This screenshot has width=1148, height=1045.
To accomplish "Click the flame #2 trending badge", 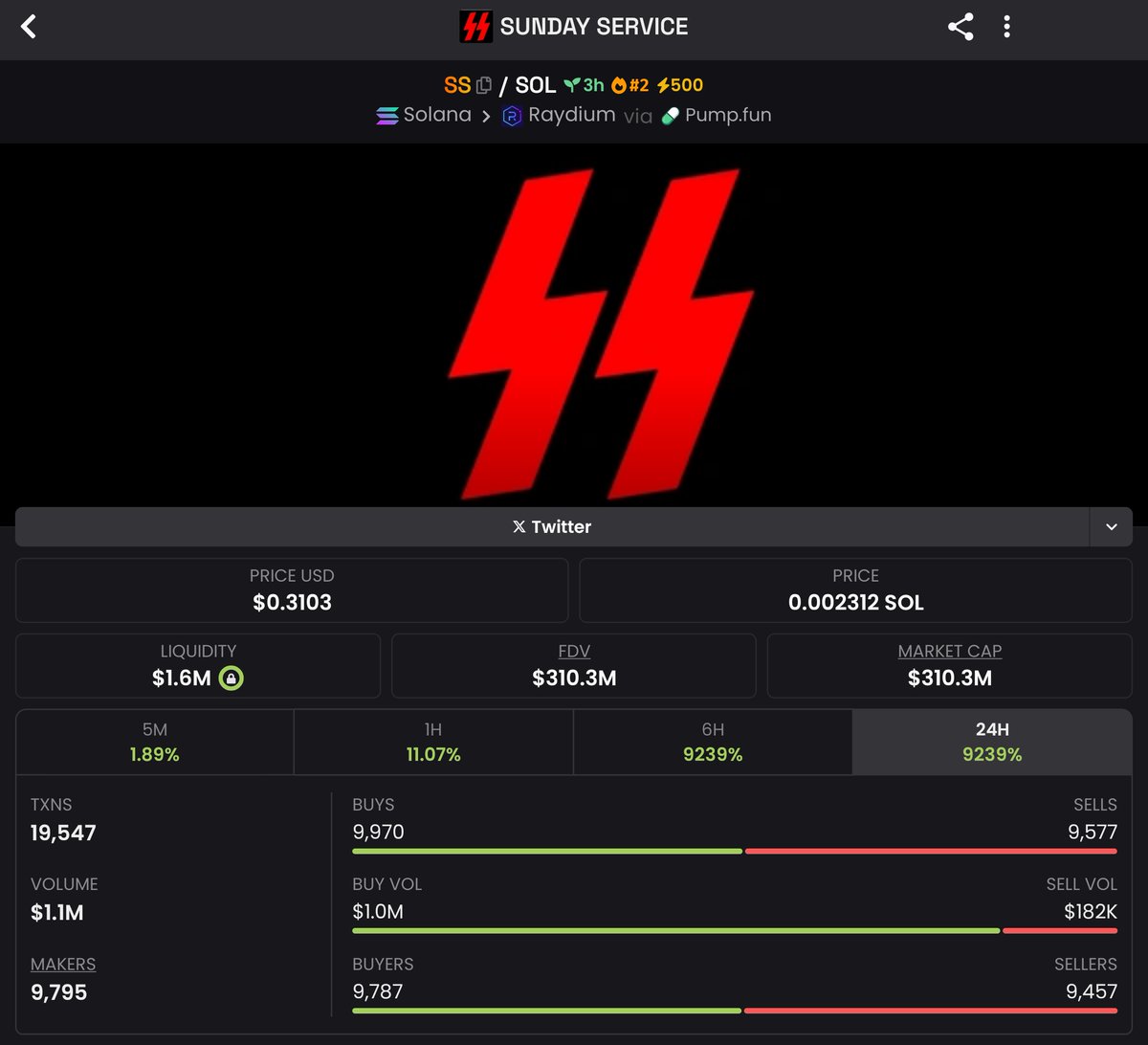I will click(629, 85).
